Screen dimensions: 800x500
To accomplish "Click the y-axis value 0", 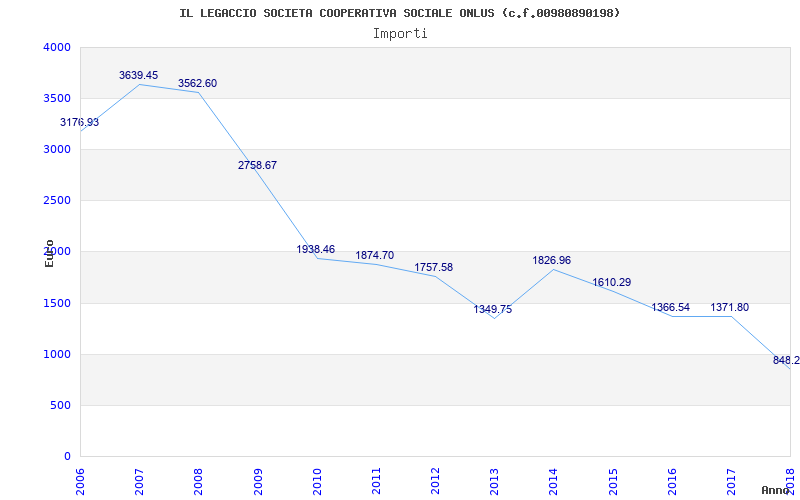I will click(x=67, y=456).
